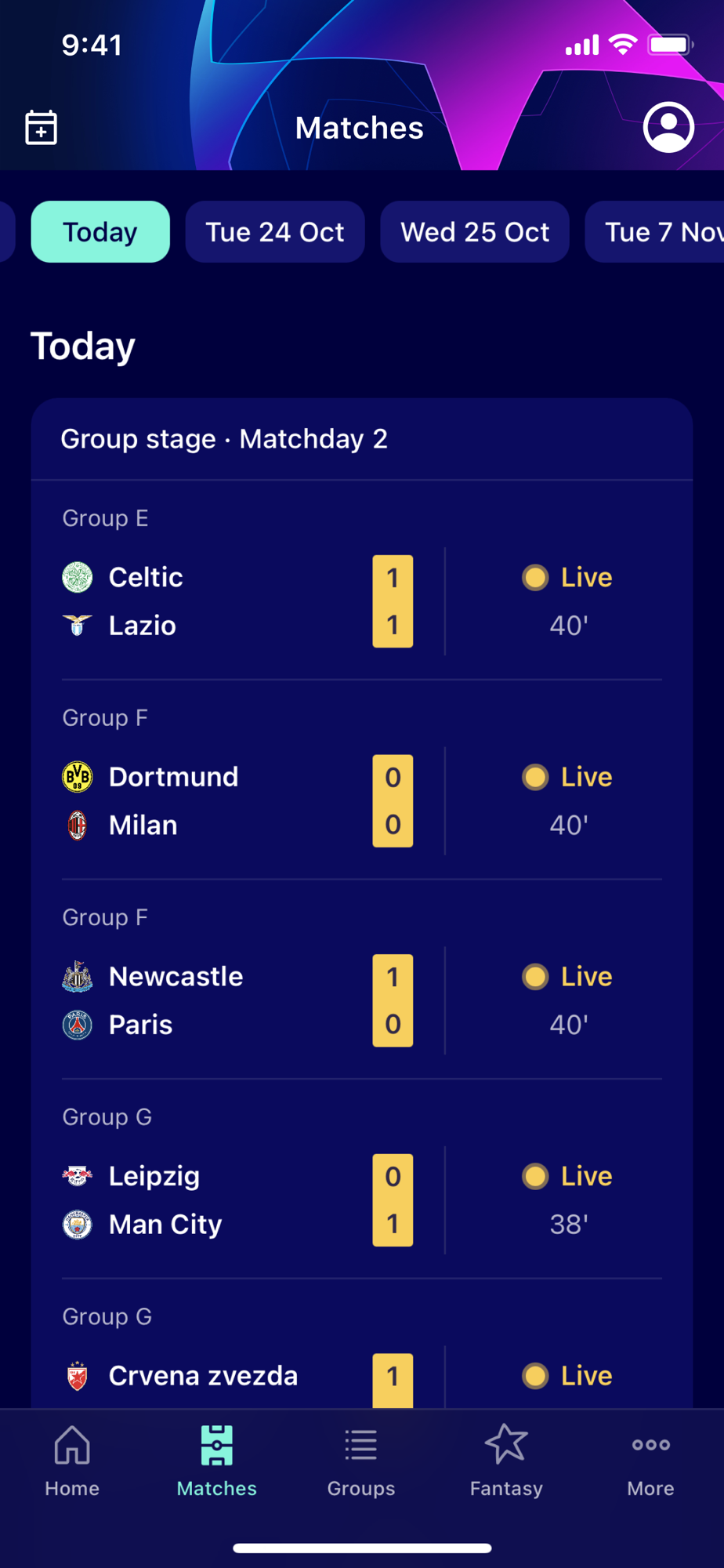Screen dimensions: 724x1568
Task: Select the Today date filter
Action: [100, 232]
